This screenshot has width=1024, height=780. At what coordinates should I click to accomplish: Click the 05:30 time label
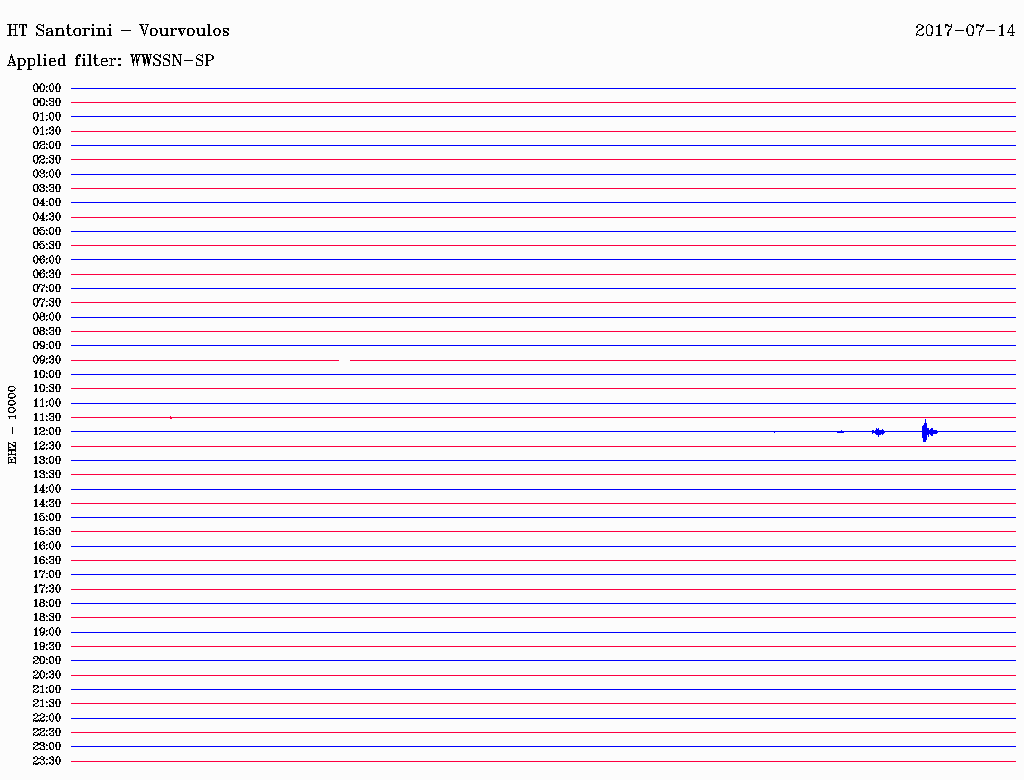[47, 246]
